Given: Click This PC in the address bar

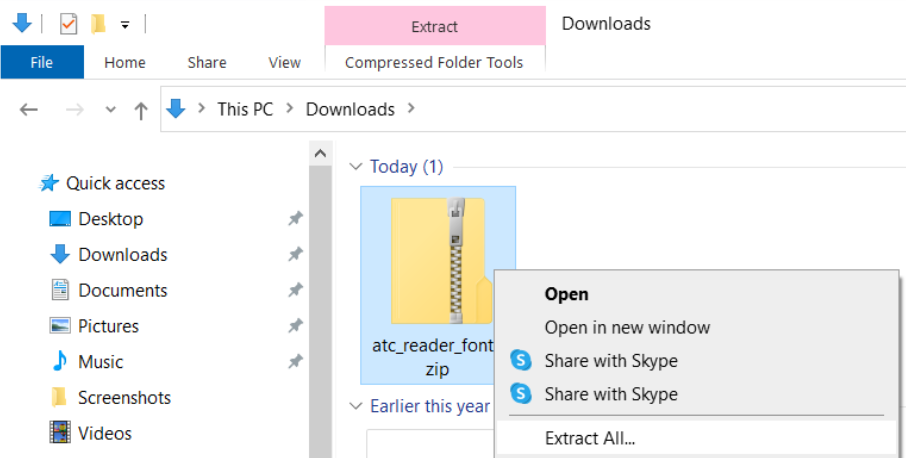Looking at the screenshot, I should (245, 109).
